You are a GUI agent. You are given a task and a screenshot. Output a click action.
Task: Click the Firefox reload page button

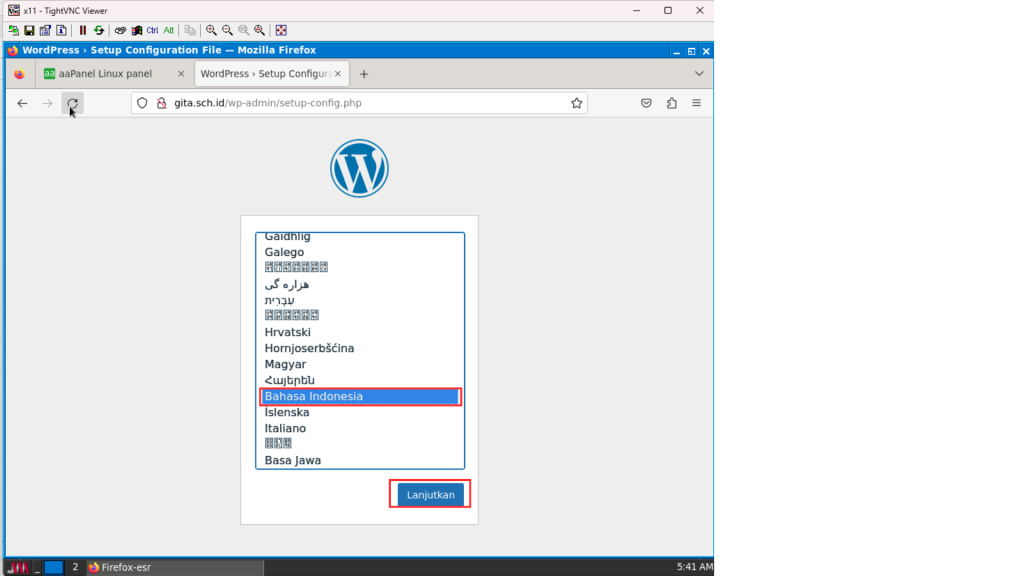(72, 103)
